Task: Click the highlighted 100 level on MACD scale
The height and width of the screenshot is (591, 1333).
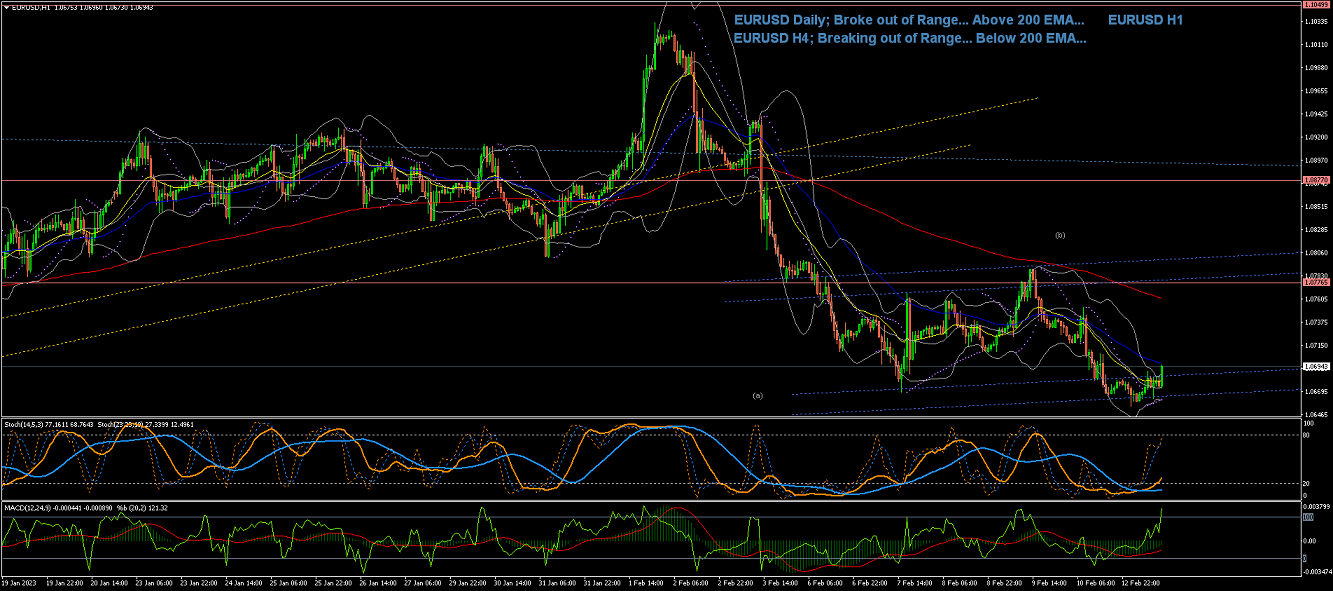Action: 1308,516
